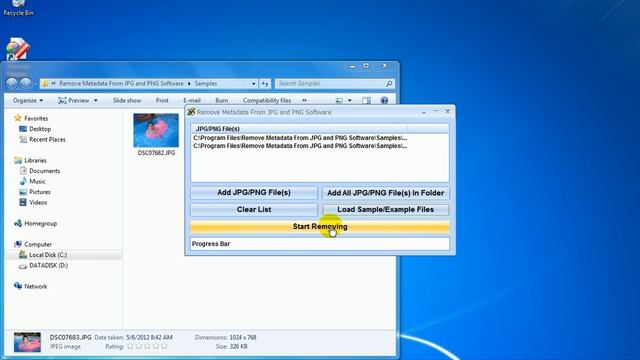Open address bar history dropdown
Viewport: 640px width, 360px height.
click(253, 84)
